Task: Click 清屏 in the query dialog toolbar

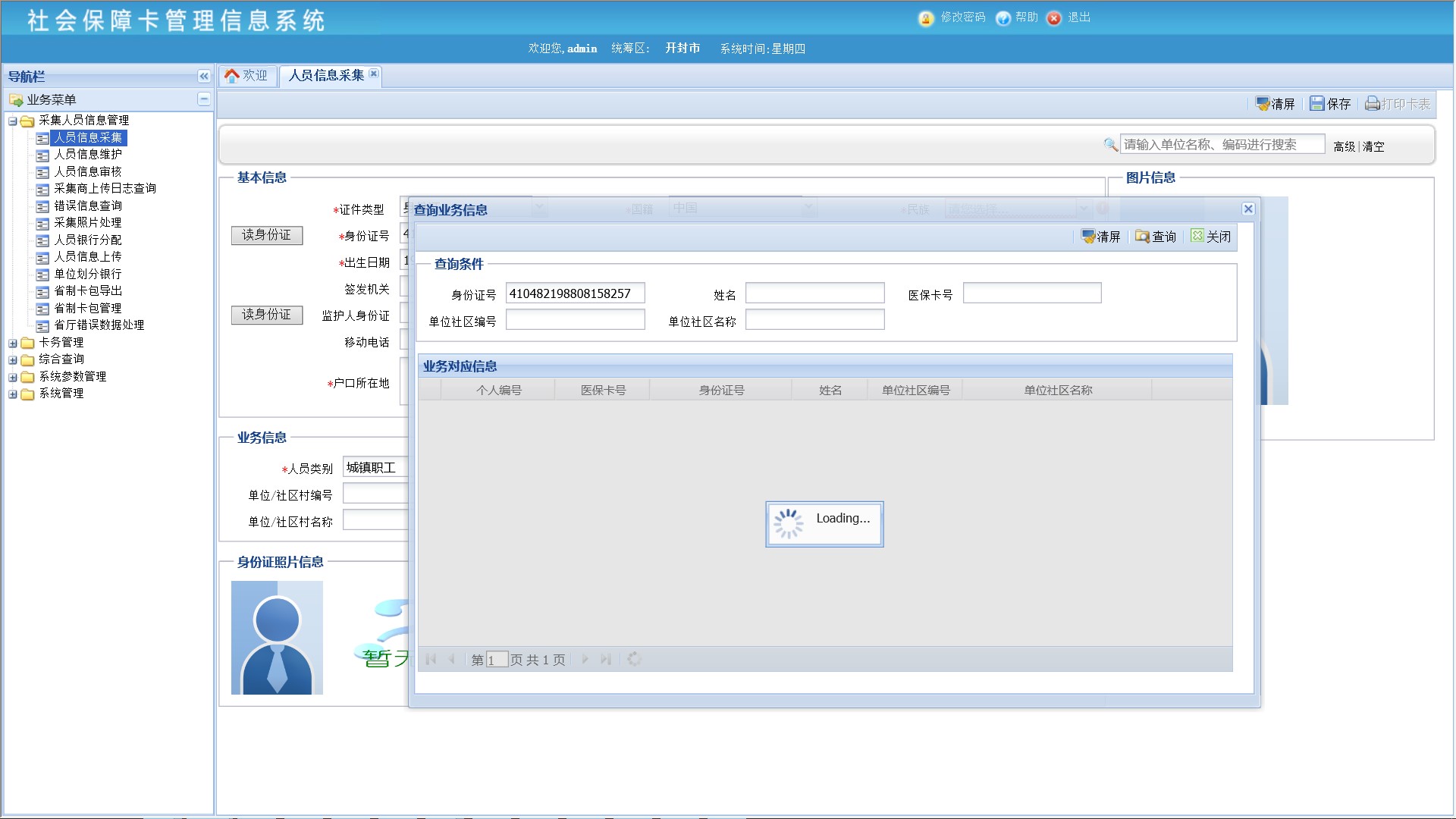Action: tap(1101, 237)
